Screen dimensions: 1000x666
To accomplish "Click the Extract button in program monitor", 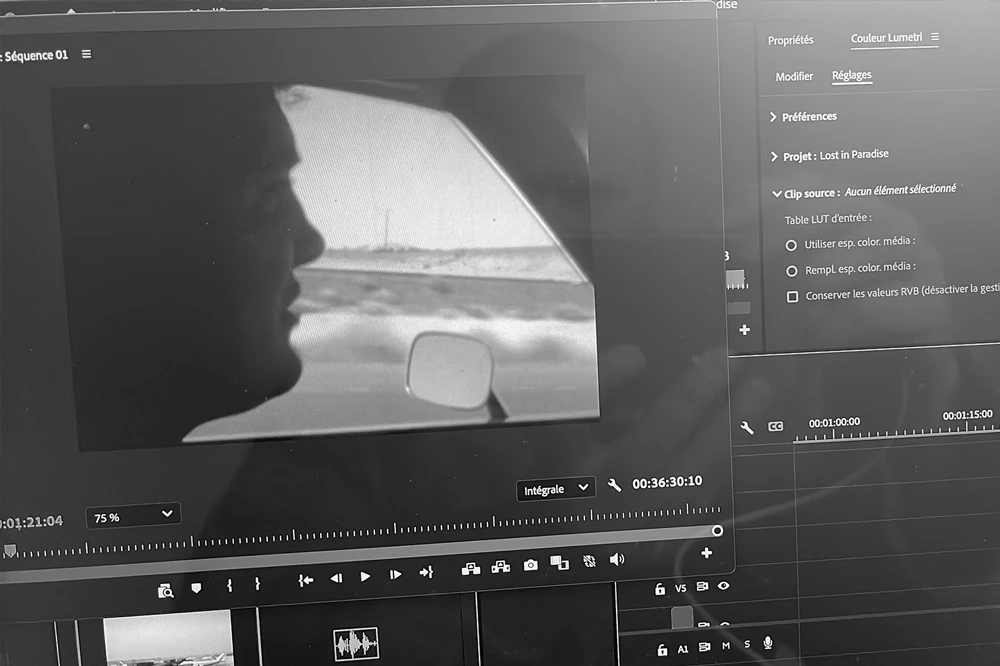I will [x=501, y=567].
